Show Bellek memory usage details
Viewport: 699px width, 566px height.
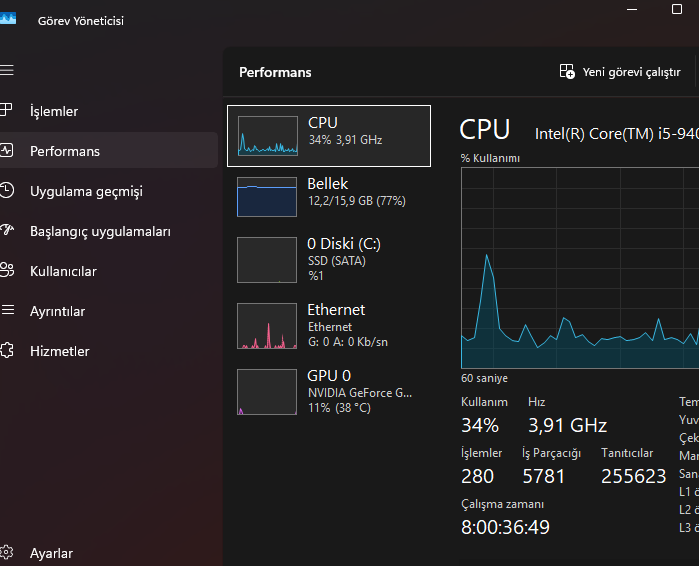click(x=329, y=196)
